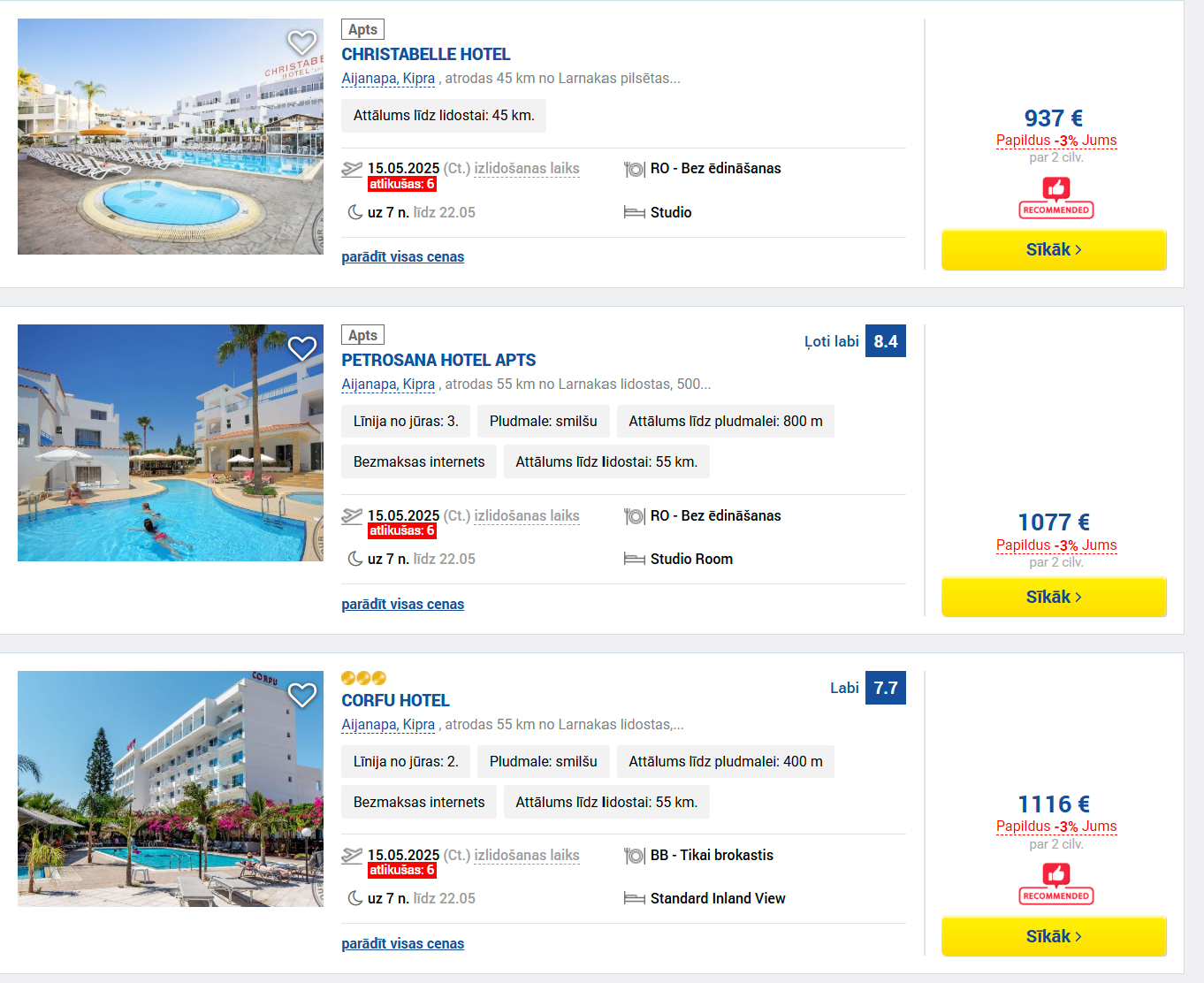This screenshot has height=983, width=1204.
Task: Toggle heart favorite on Petrosana Hotel Apts
Action: coord(302,348)
